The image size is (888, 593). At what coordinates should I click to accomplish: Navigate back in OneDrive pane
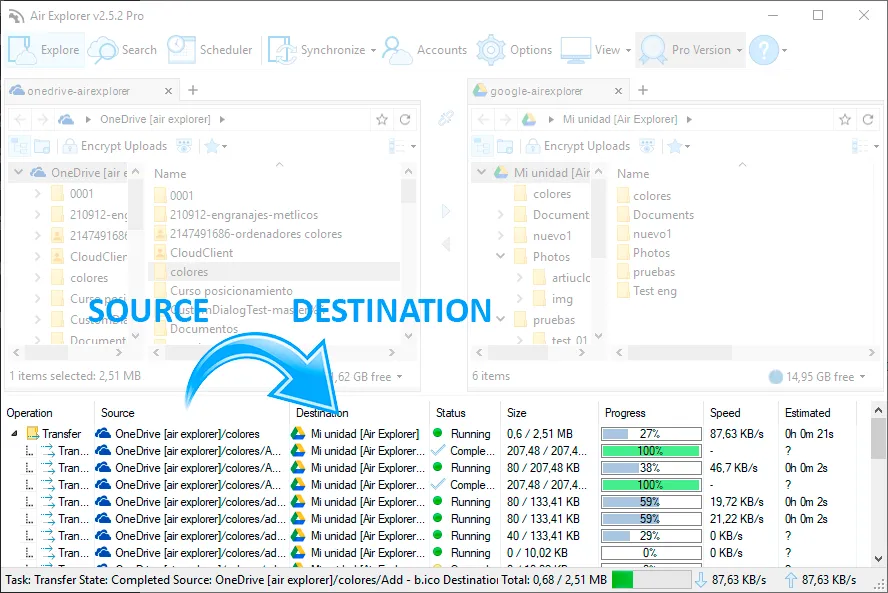pos(20,120)
